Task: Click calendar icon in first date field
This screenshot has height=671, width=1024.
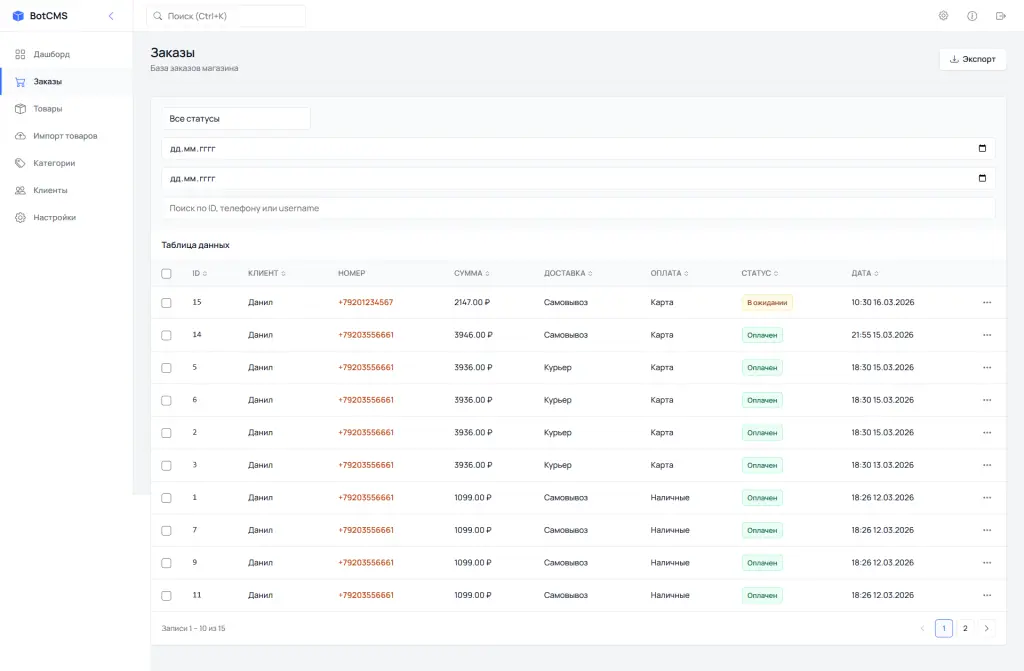Action: (982, 149)
